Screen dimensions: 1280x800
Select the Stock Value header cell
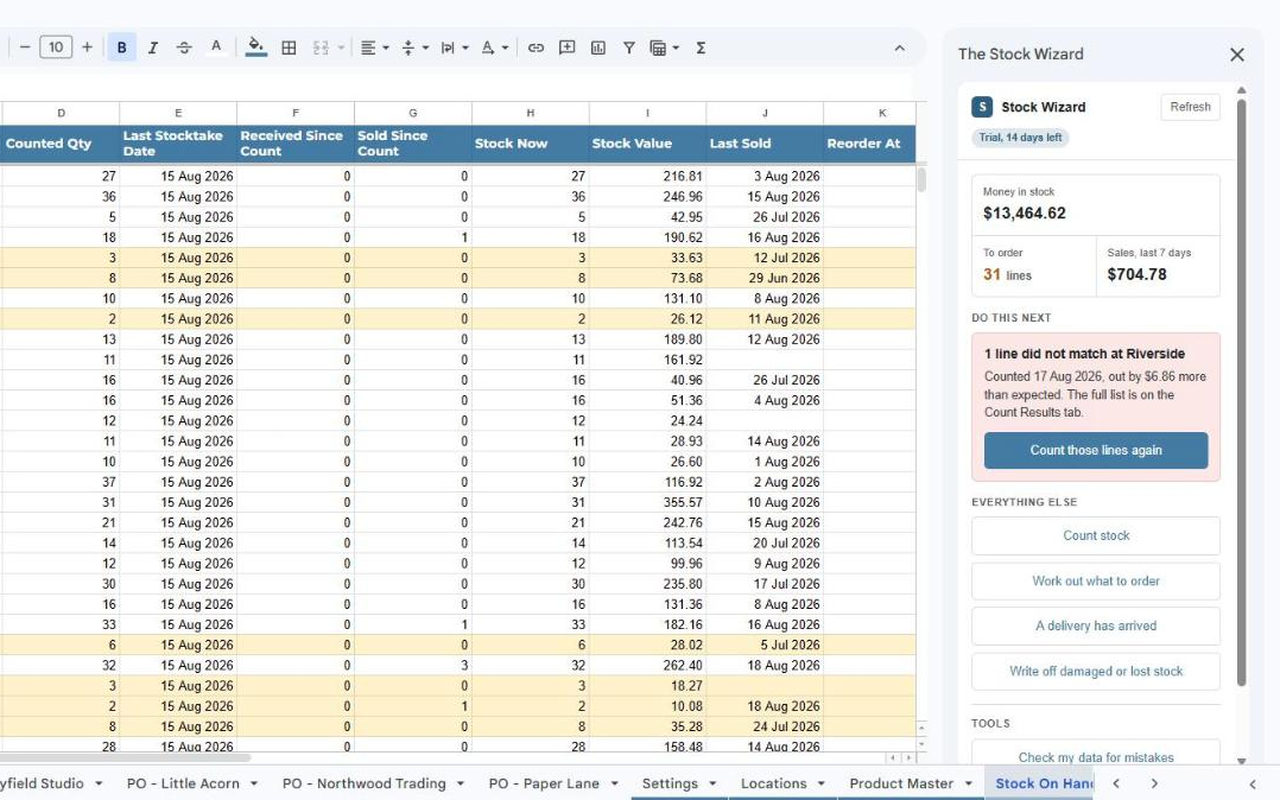point(647,143)
